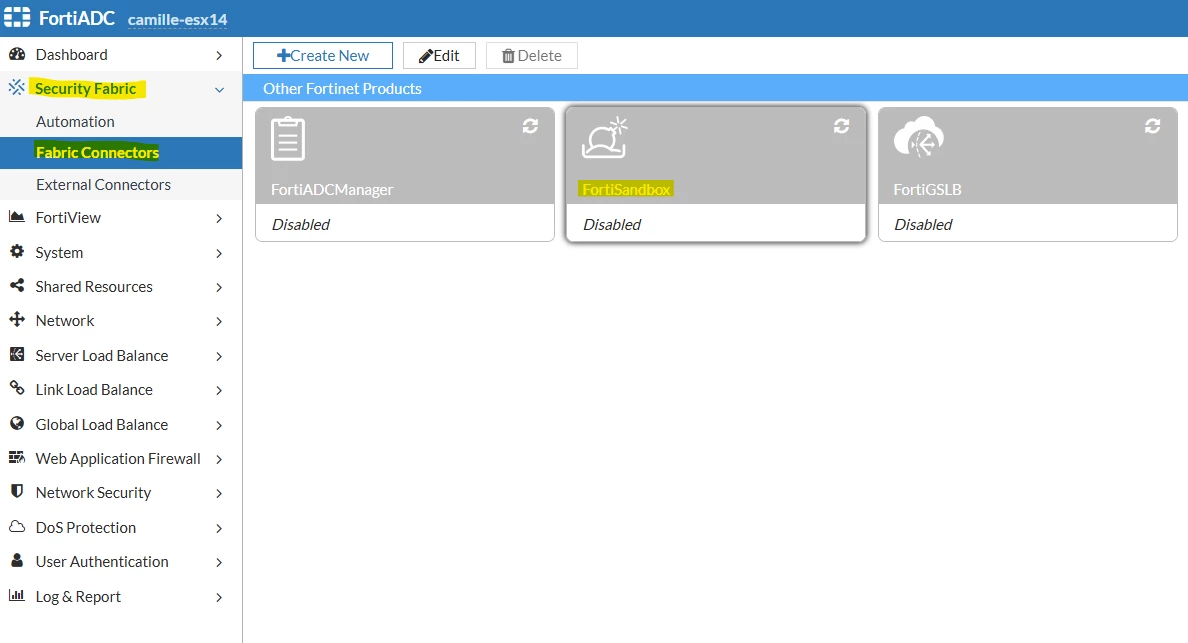Click the FortiView chart icon
The width and height of the screenshot is (1188, 643).
[17, 217]
